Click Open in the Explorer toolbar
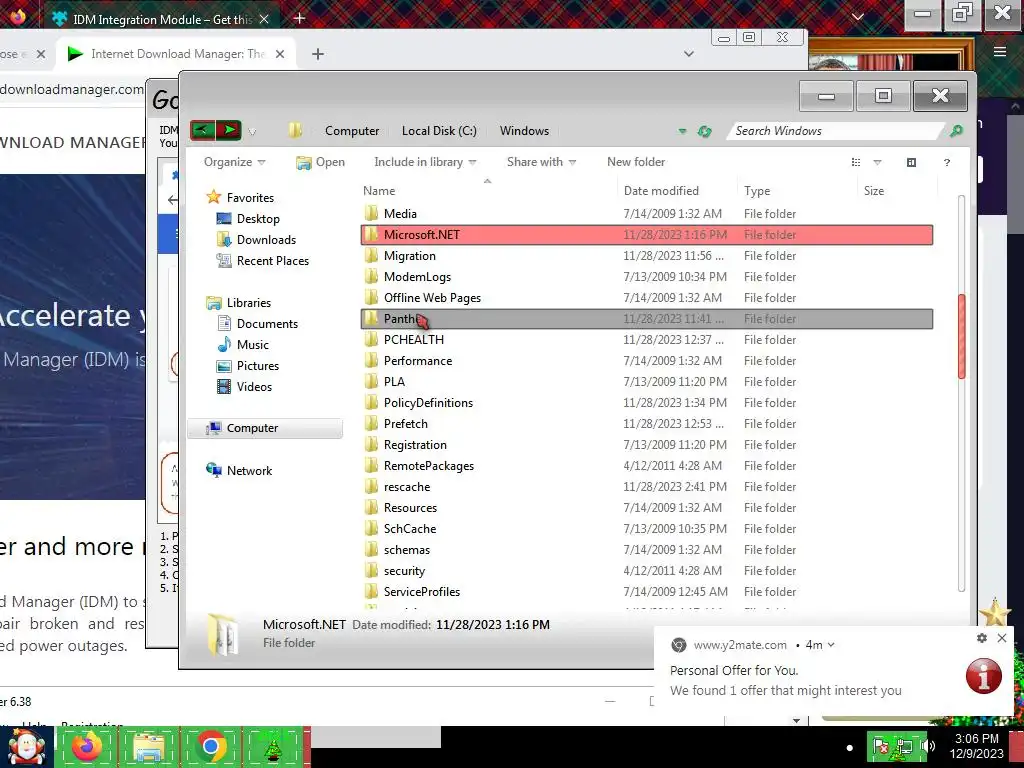The height and width of the screenshot is (768, 1024). click(320, 162)
